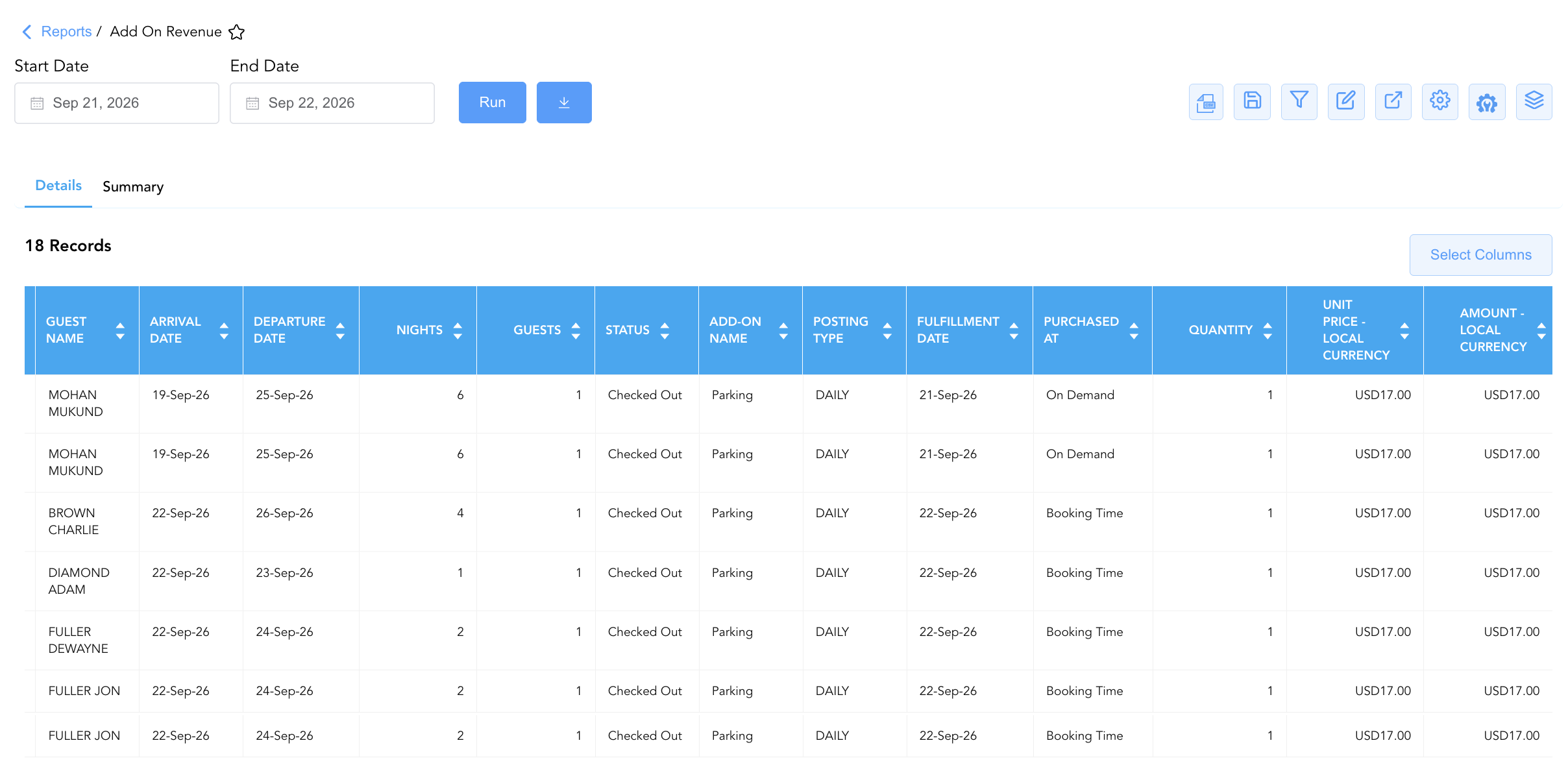This screenshot has width=1568, height=758.
Task: Click the gear-with-wrench icon
Action: [1487, 102]
